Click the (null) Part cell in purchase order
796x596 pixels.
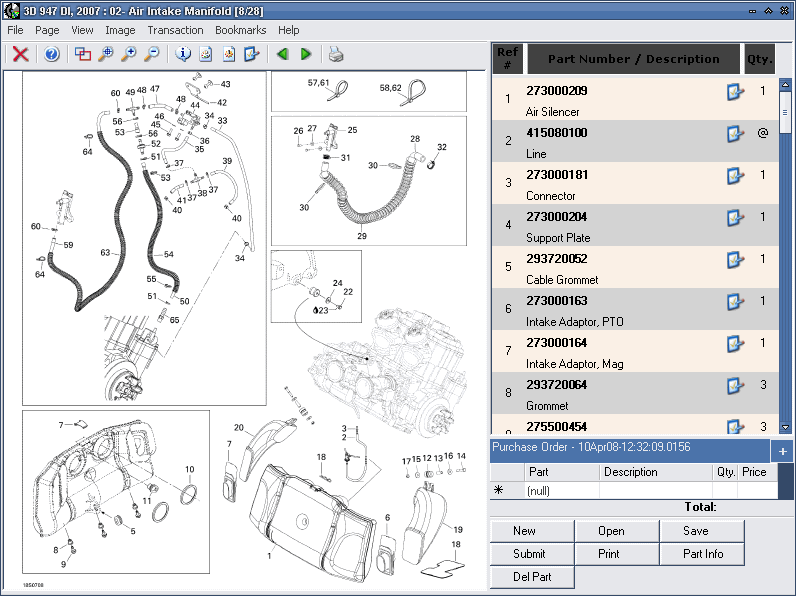562,491
